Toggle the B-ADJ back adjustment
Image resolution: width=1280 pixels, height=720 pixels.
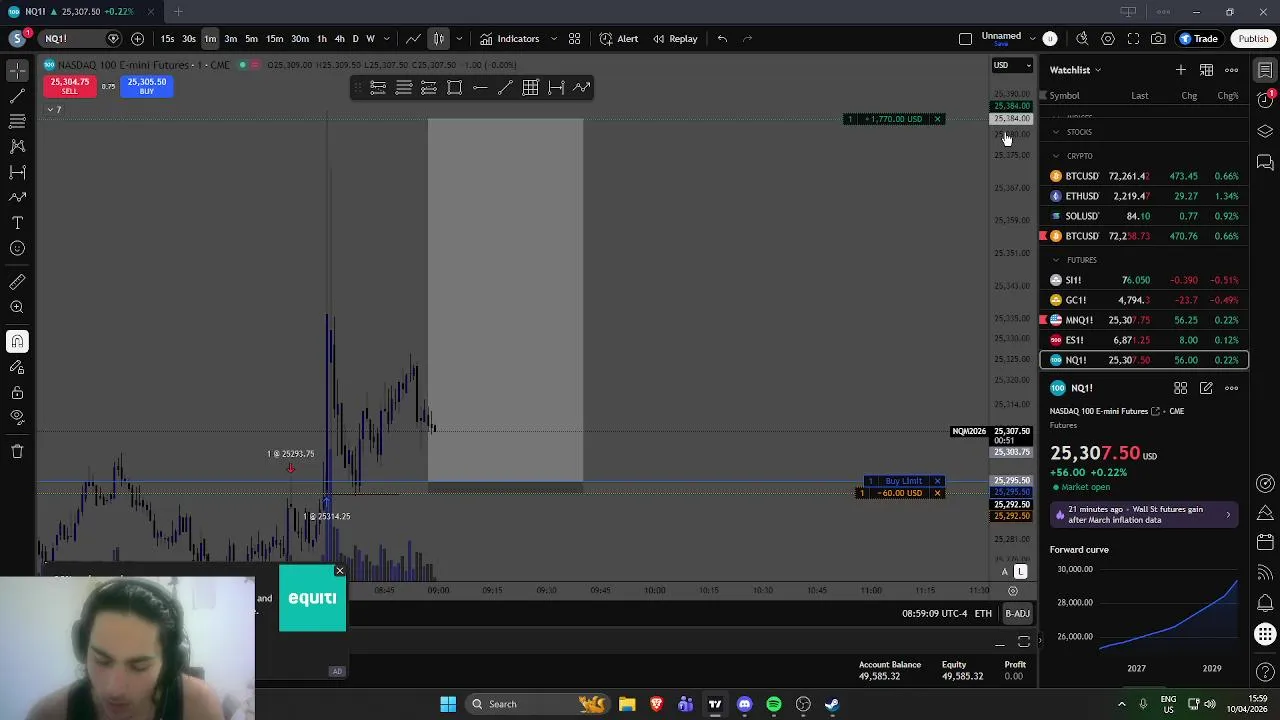[1018, 614]
